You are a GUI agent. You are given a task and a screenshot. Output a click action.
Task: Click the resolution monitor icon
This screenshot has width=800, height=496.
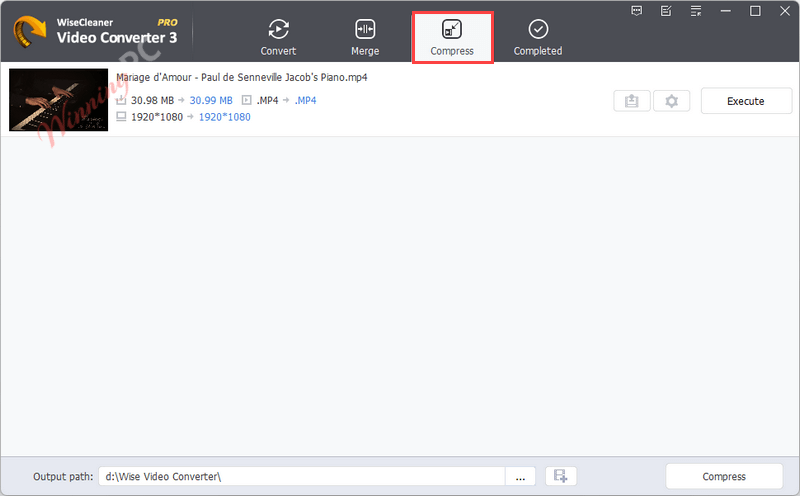point(121,117)
